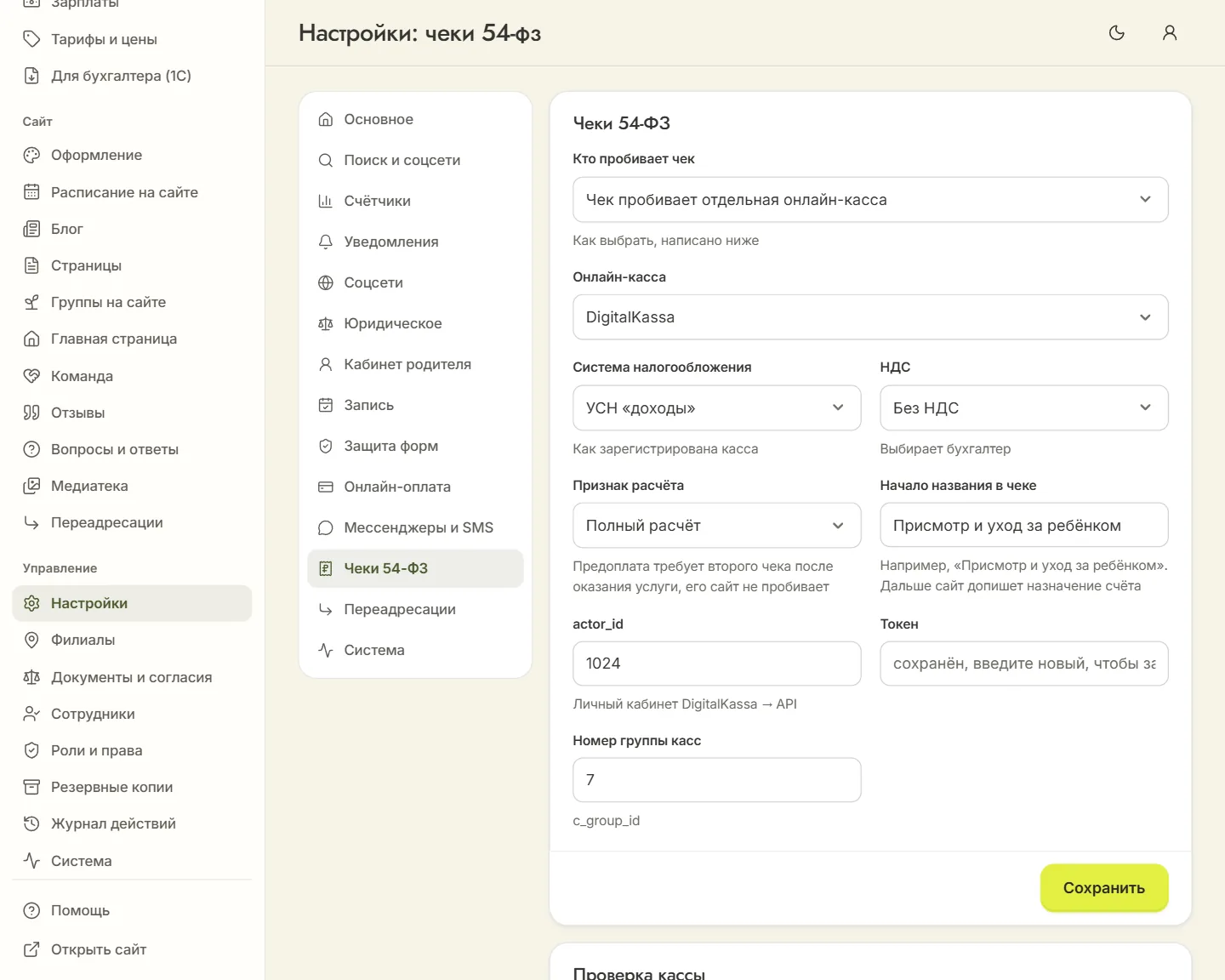This screenshot has width=1225, height=980.
Task: Click the Счётчики bar chart icon
Action: point(325,201)
